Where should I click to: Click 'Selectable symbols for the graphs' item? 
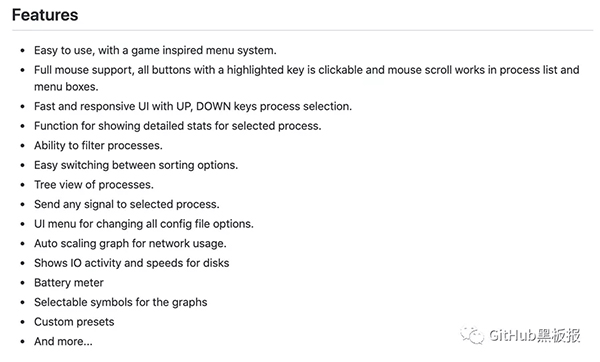121,302
